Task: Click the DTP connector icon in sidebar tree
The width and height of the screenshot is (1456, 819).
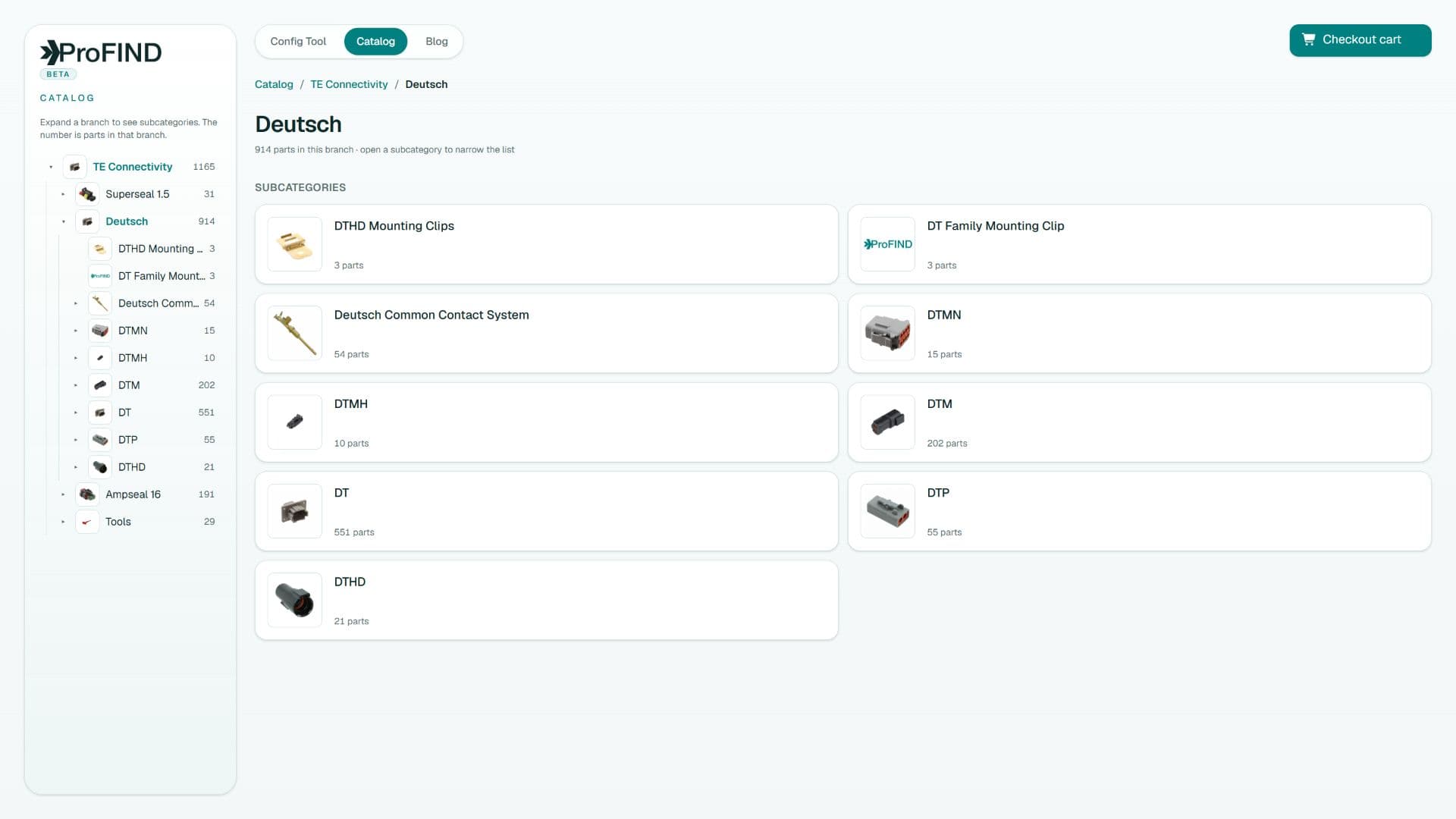Action: [x=100, y=440]
